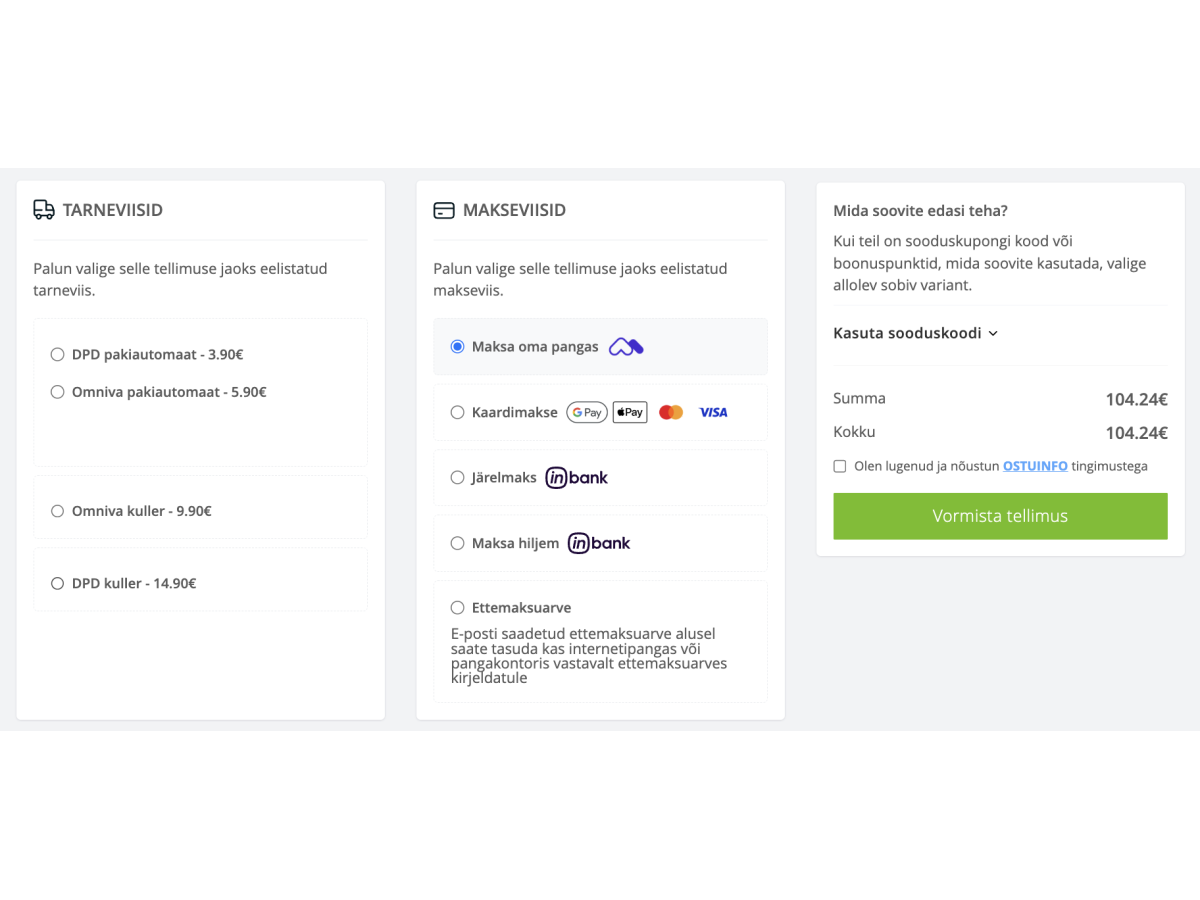Click the Mastercard logo
Screen dimensions: 1200x900
coord(671,412)
